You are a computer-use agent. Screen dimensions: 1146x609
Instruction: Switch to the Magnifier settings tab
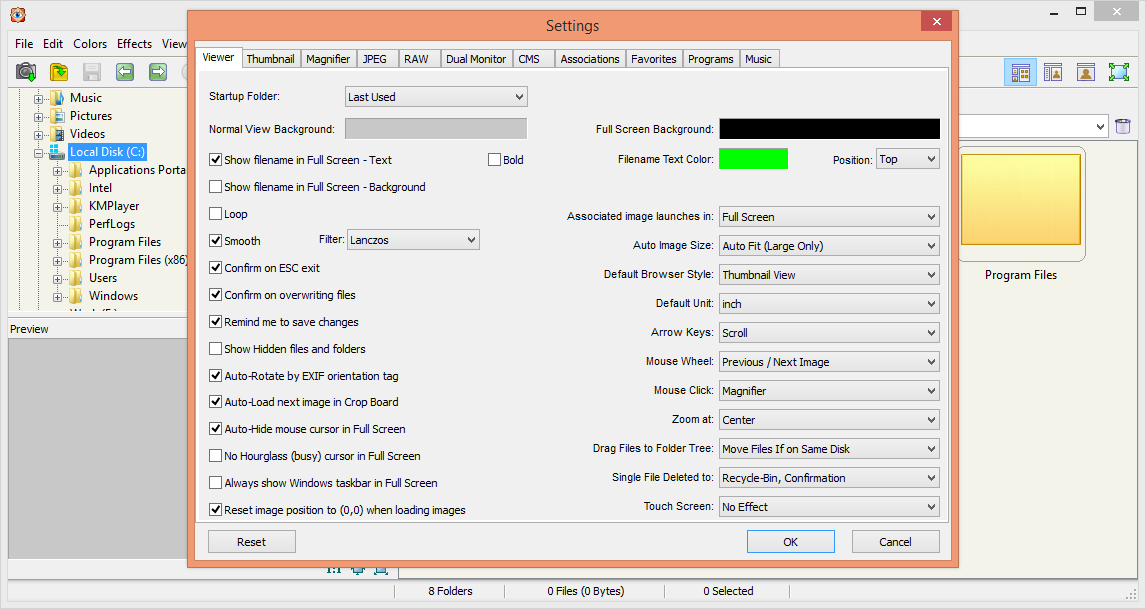[x=328, y=59]
